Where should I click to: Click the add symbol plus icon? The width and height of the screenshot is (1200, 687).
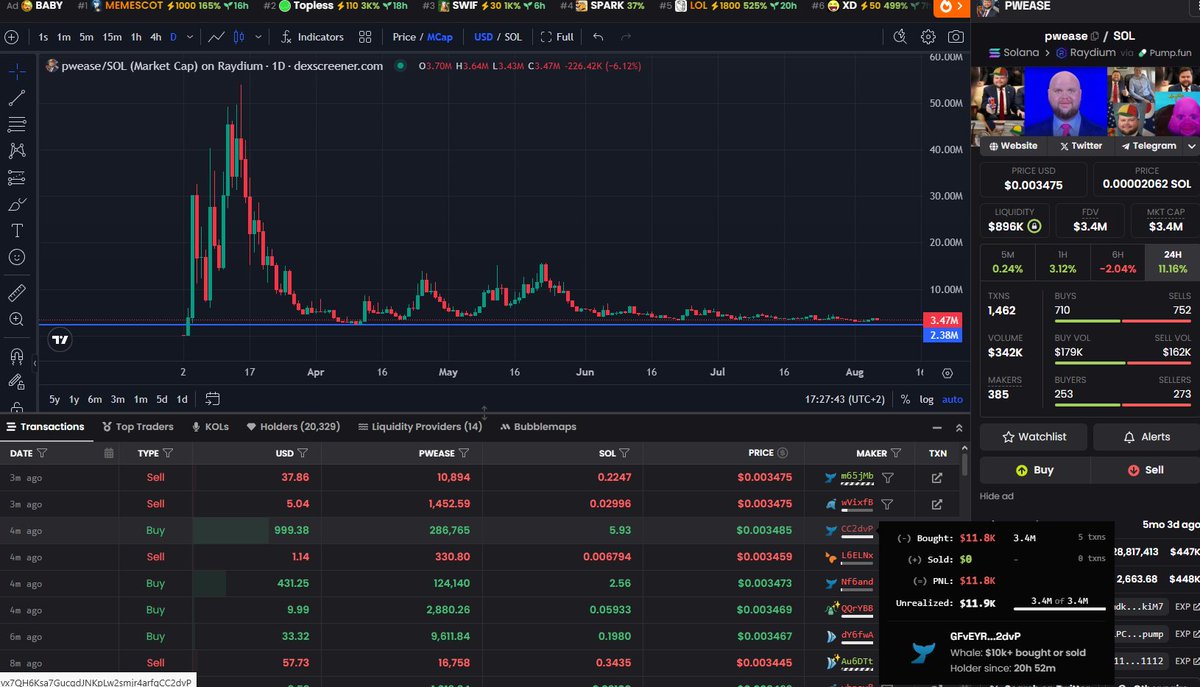(11, 37)
